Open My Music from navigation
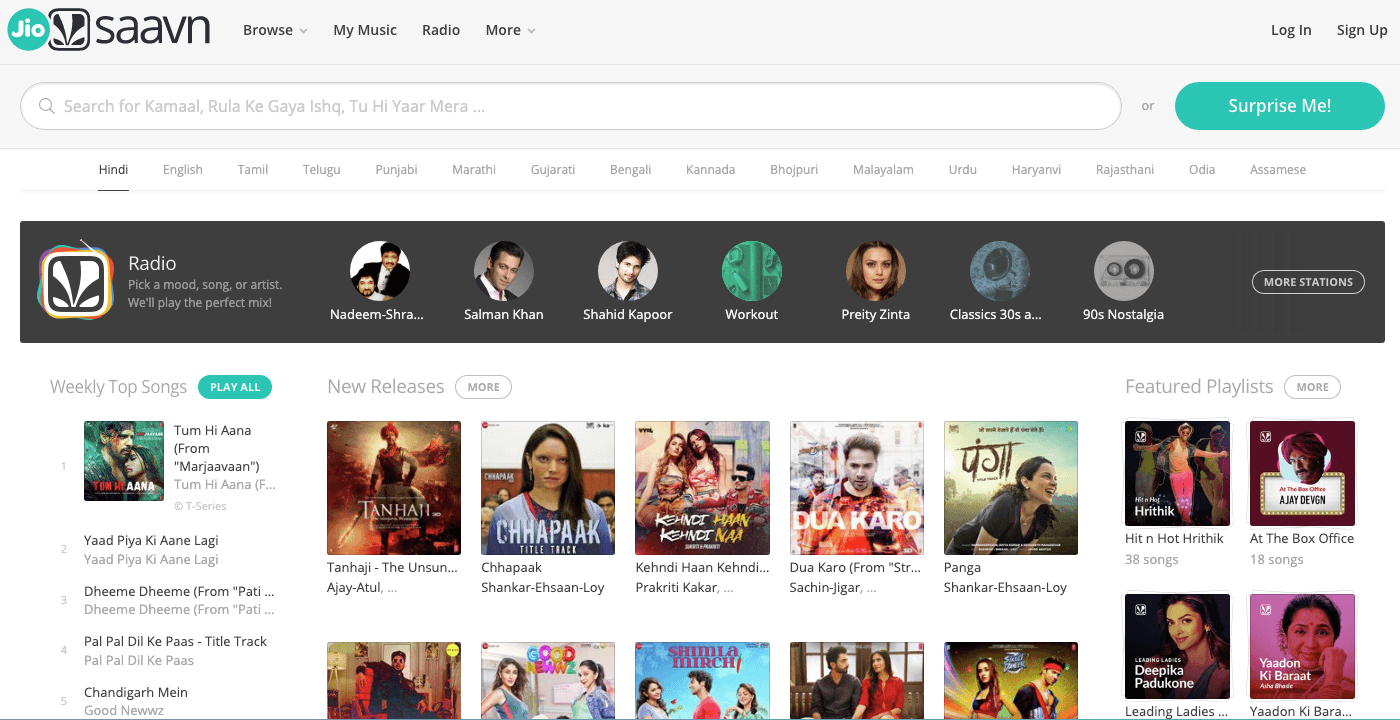 point(365,30)
